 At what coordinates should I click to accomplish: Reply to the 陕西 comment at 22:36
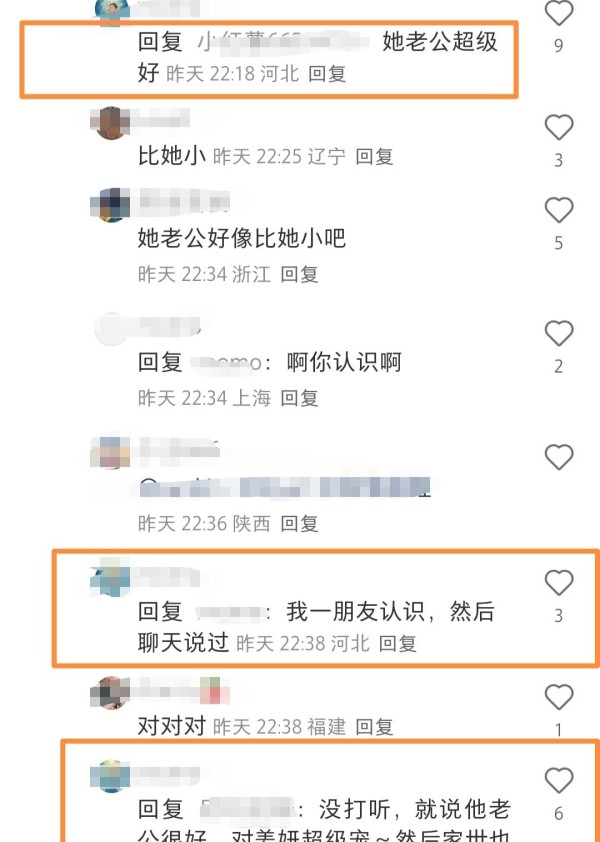coord(299,523)
